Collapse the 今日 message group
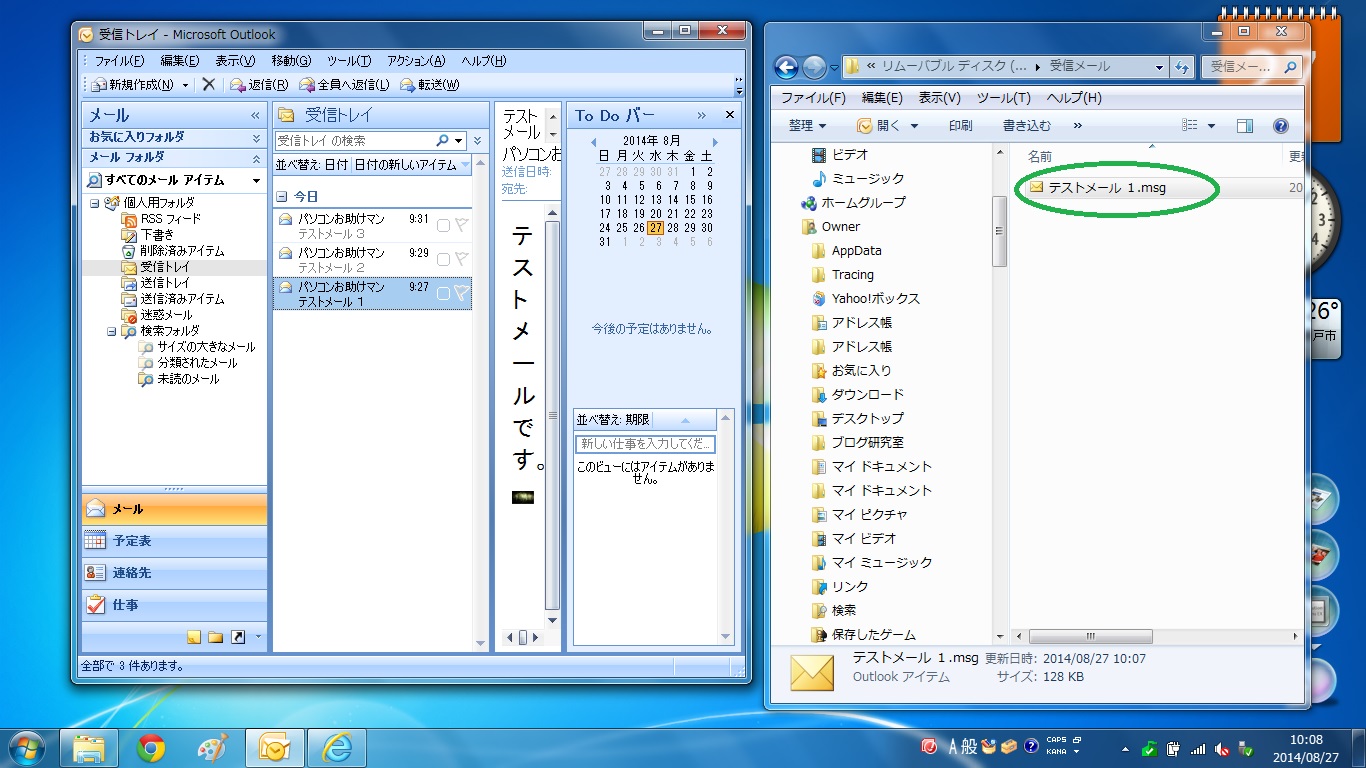Image resolution: width=1366 pixels, height=768 pixels. pos(281,197)
